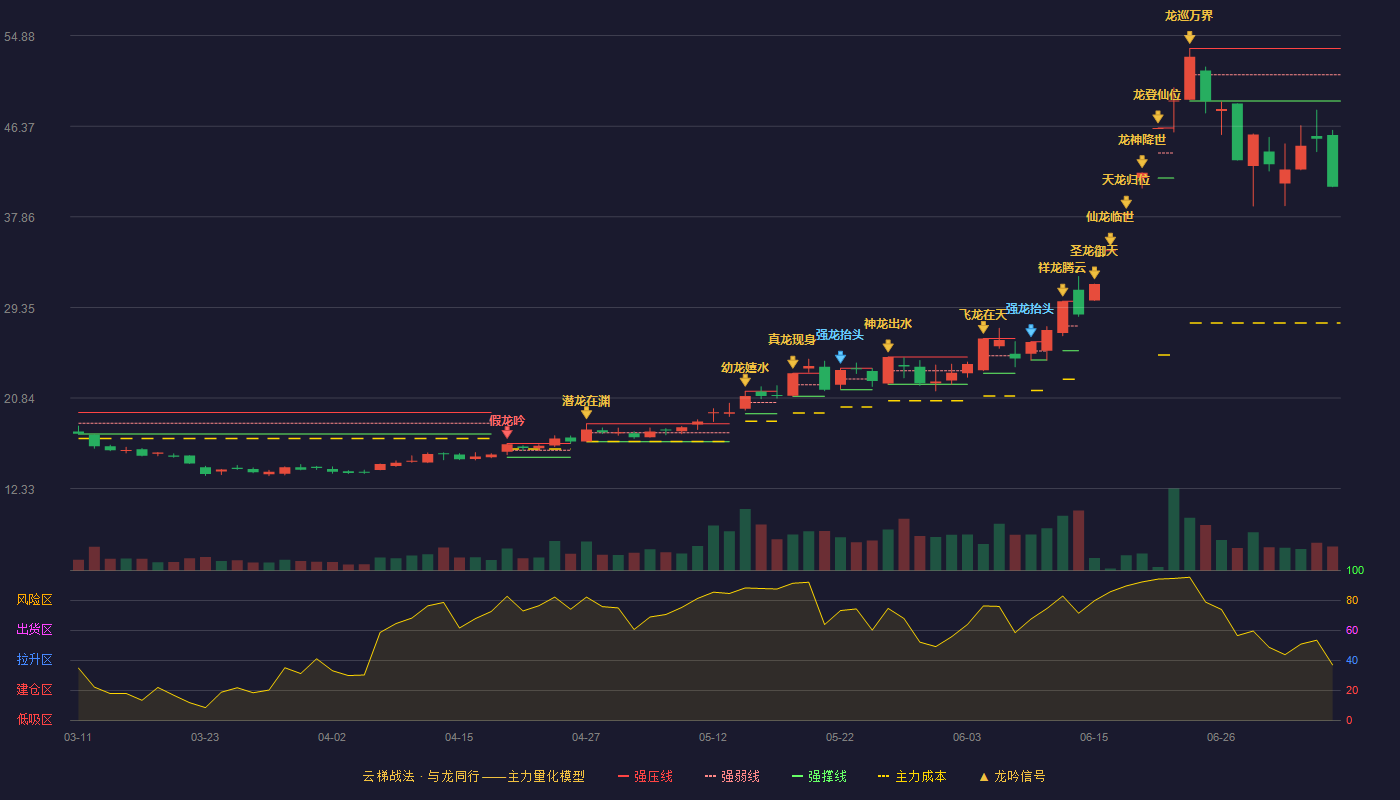The width and height of the screenshot is (1400, 800).
Task: Click the 出货区 zone label
Action: click(x=34, y=630)
